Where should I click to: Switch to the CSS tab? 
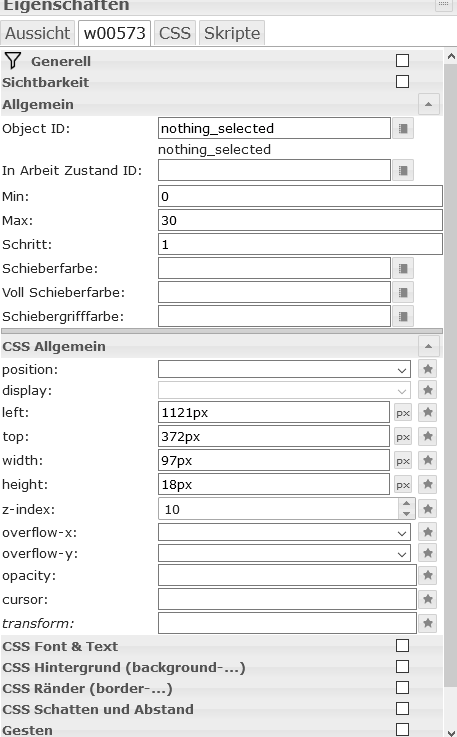click(x=175, y=33)
